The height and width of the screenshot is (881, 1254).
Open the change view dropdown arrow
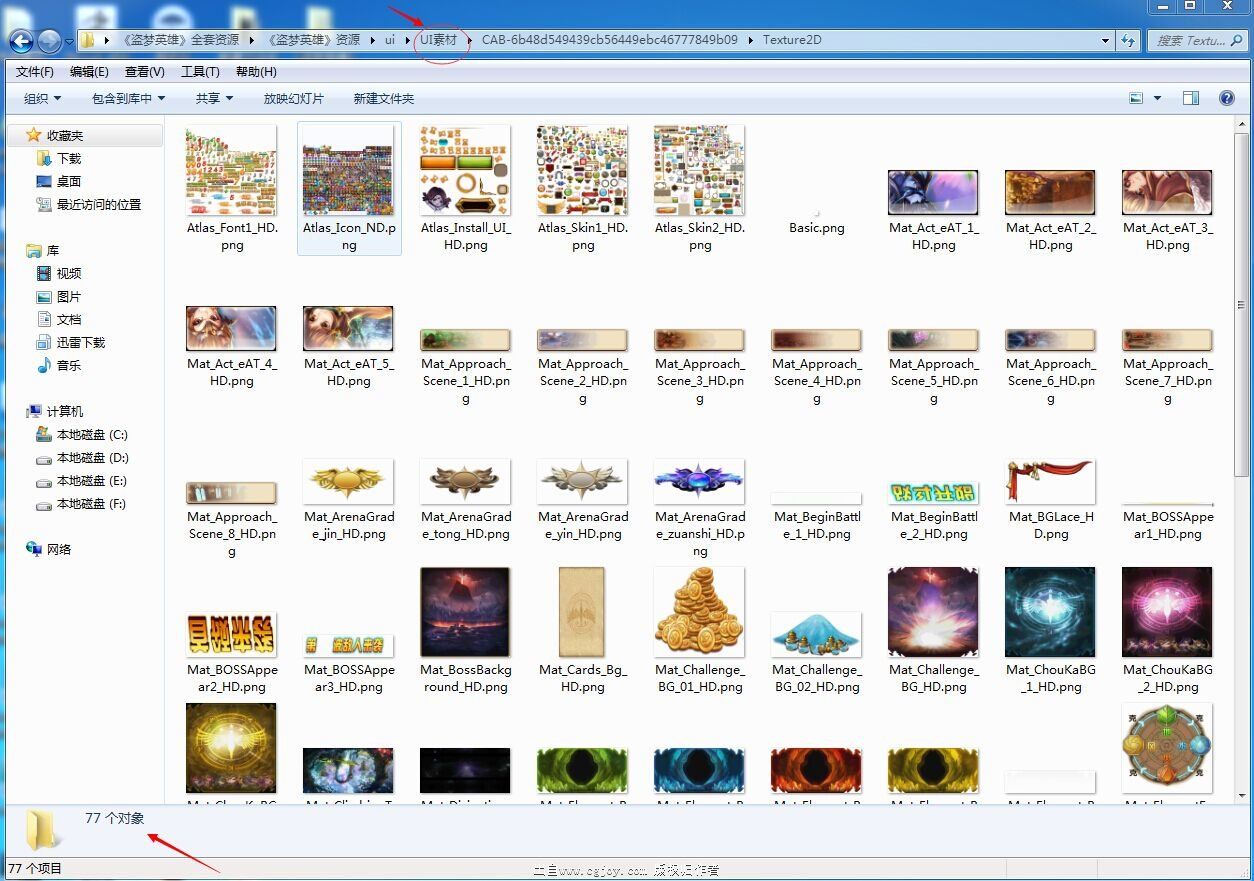pos(1158,98)
